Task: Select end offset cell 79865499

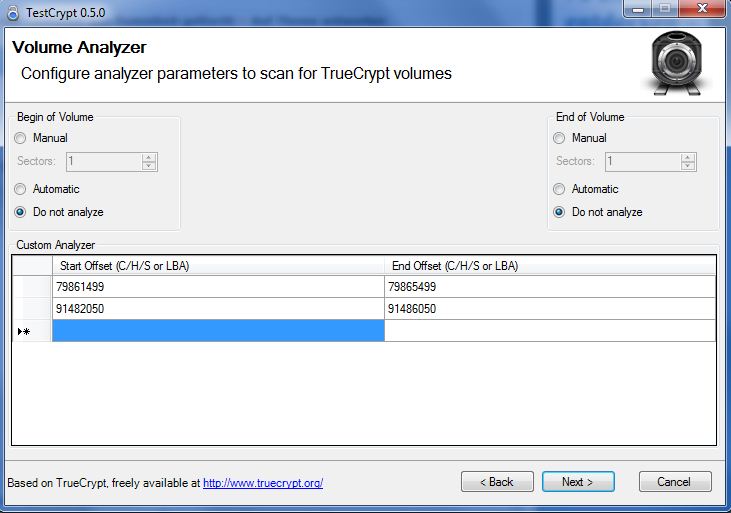Action: click(550, 287)
